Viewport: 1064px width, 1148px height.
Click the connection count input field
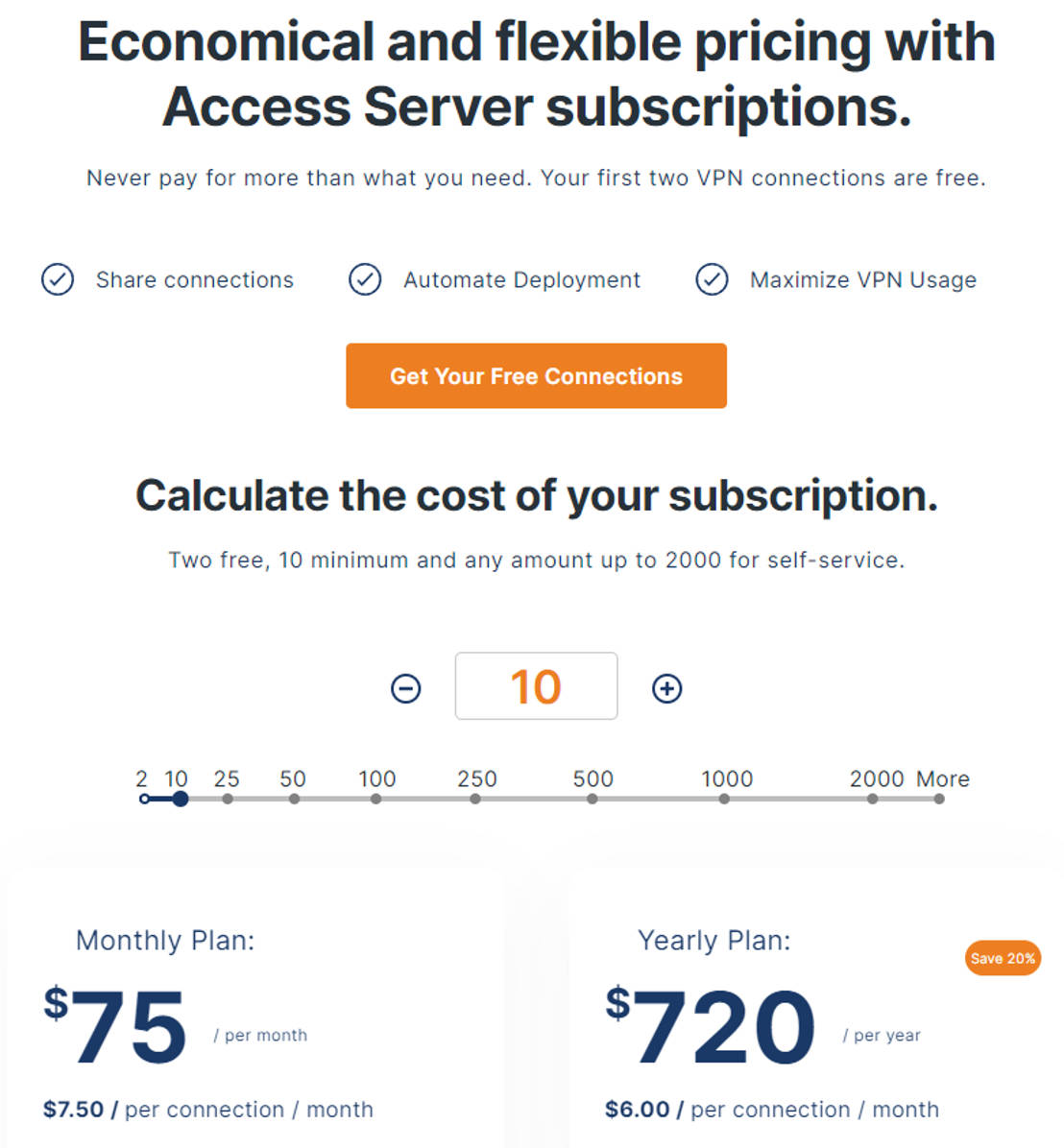pyautogui.click(x=536, y=686)
